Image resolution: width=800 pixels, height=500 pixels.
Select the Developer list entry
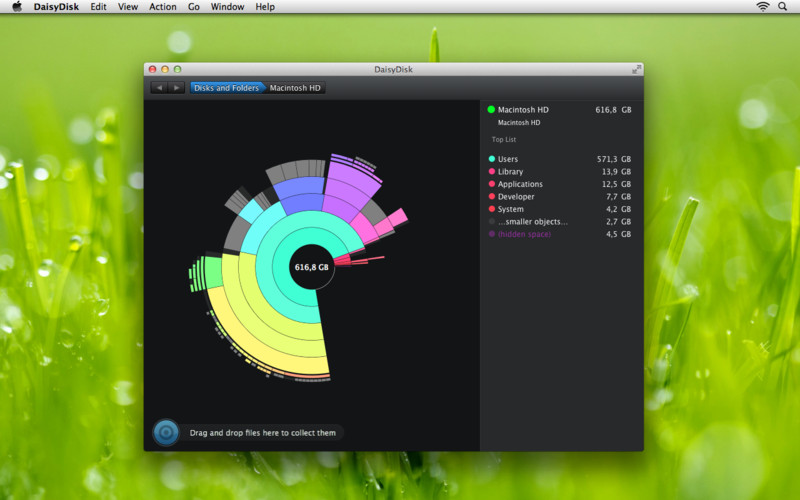[516, 197]
